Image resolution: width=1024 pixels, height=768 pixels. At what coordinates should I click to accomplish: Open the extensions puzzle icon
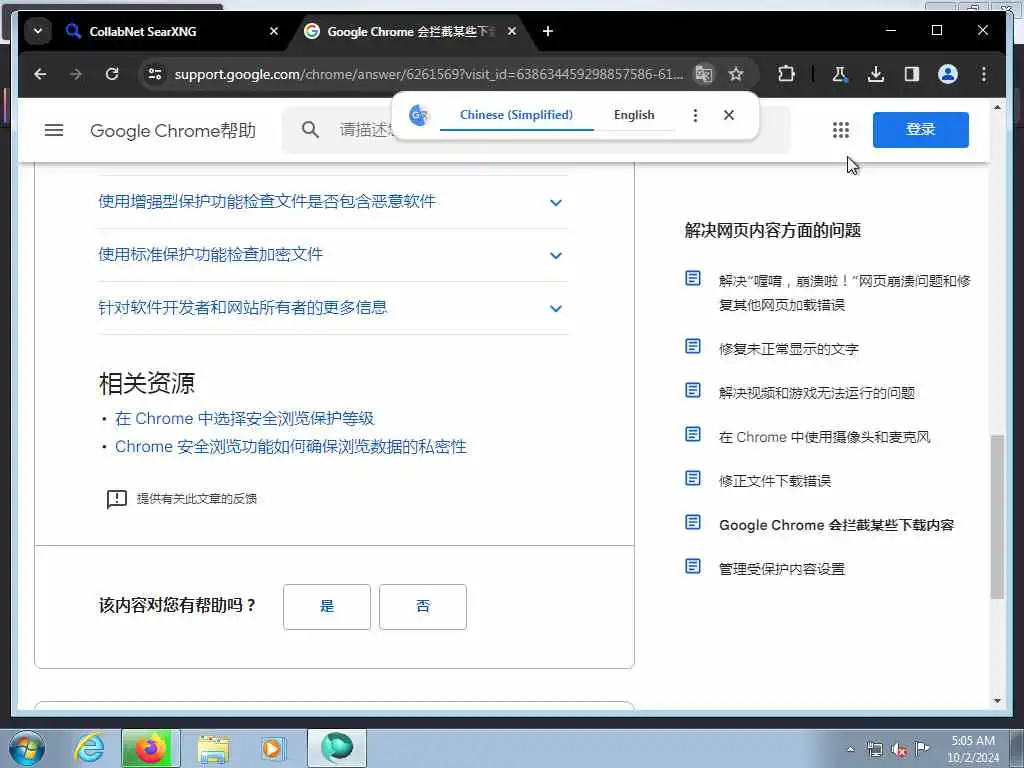(x=786, y=74)
